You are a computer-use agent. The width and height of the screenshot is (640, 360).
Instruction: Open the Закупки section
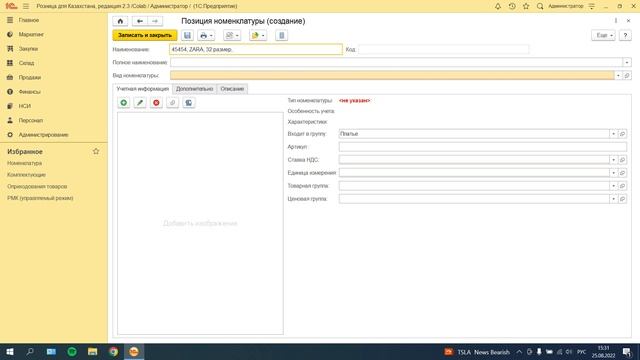click(28, 49)
